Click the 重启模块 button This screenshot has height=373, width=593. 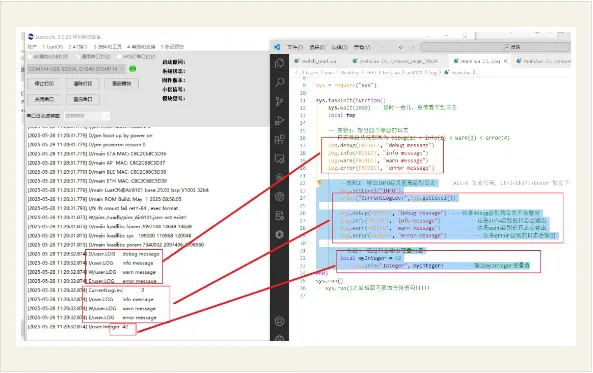pos(121,84)
